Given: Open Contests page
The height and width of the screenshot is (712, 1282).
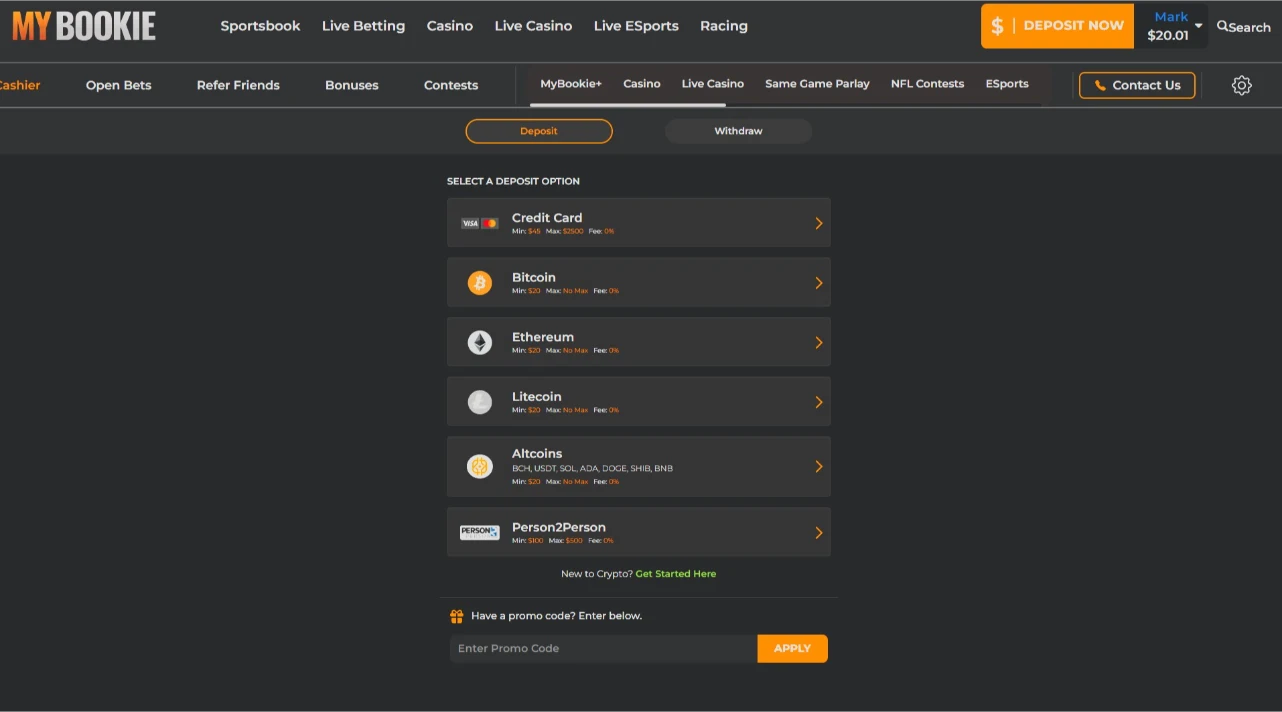Looking at the screenshot, I should [451, 85].
